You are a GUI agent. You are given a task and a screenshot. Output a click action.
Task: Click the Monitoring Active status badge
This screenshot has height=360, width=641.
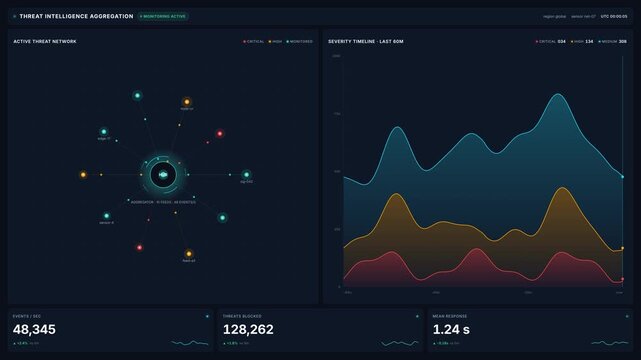[x=163, y=16]
